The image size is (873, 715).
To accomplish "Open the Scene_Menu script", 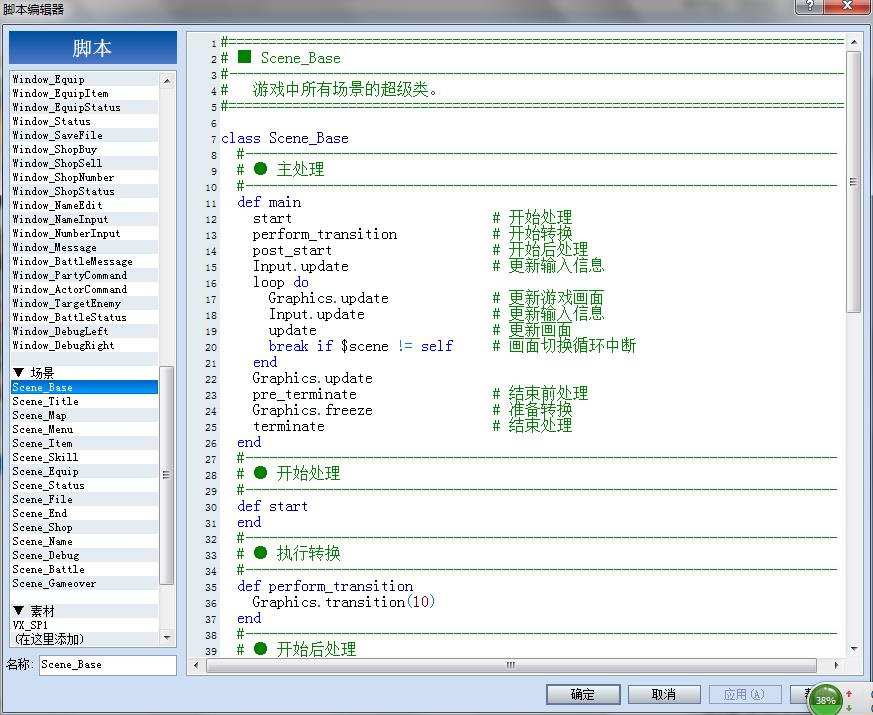I will [85, 429].
